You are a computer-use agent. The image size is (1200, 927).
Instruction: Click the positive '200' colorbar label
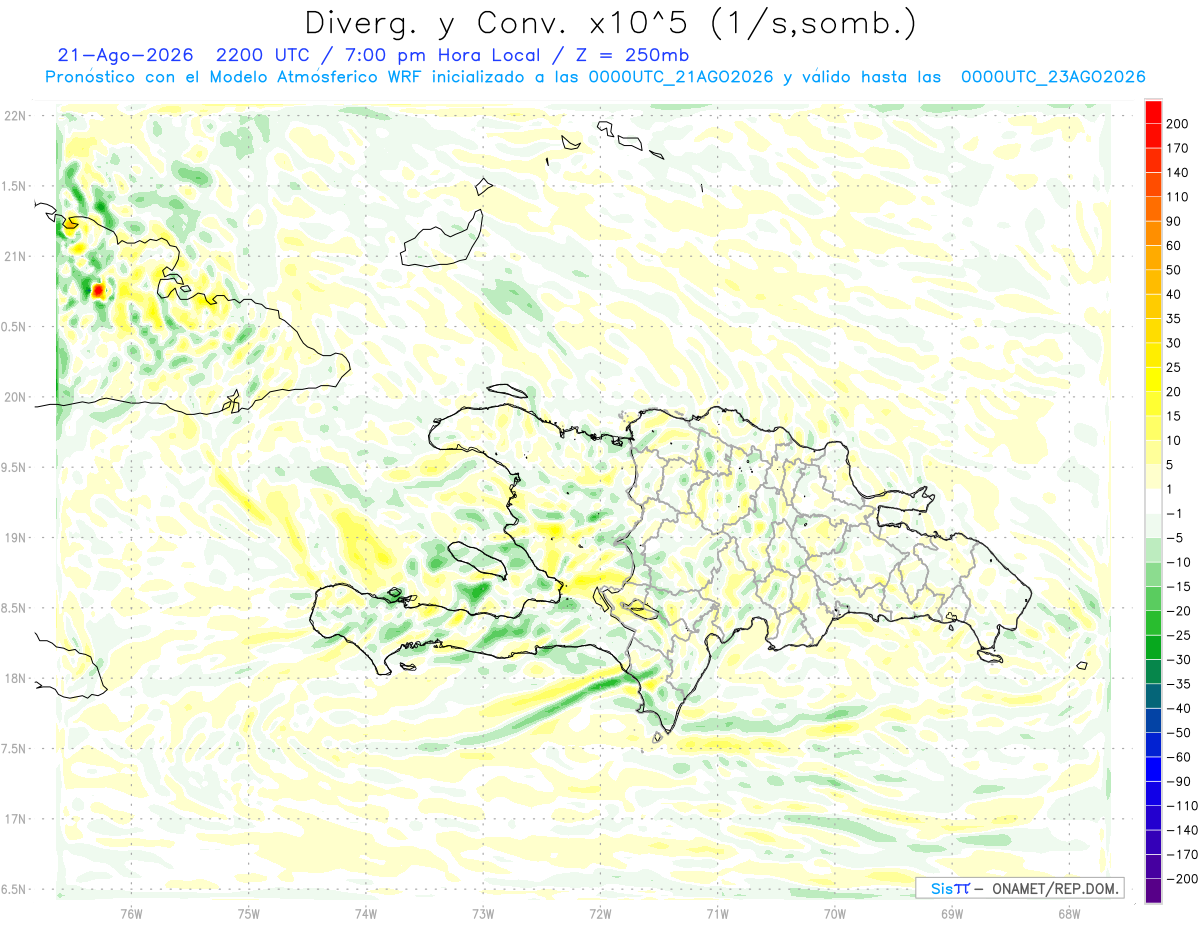coord(1177,124)
